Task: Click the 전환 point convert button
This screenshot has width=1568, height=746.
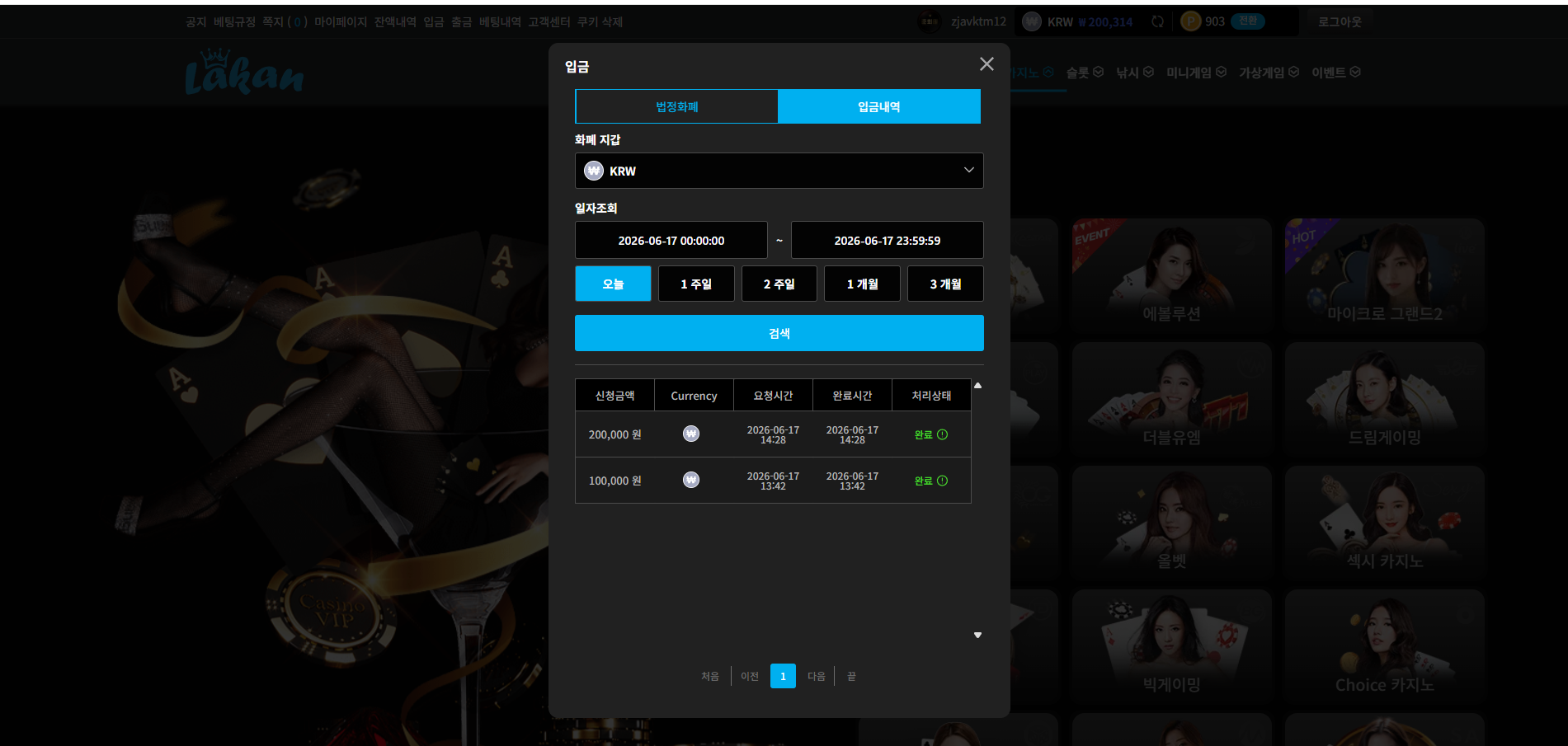Action: pyautogui.click(x=1248, y=21)
